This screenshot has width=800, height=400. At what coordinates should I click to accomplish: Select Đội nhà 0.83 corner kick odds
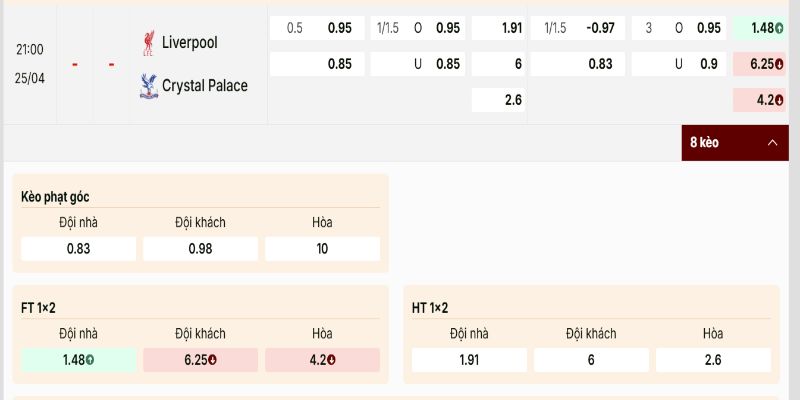(x=78, y=249)
